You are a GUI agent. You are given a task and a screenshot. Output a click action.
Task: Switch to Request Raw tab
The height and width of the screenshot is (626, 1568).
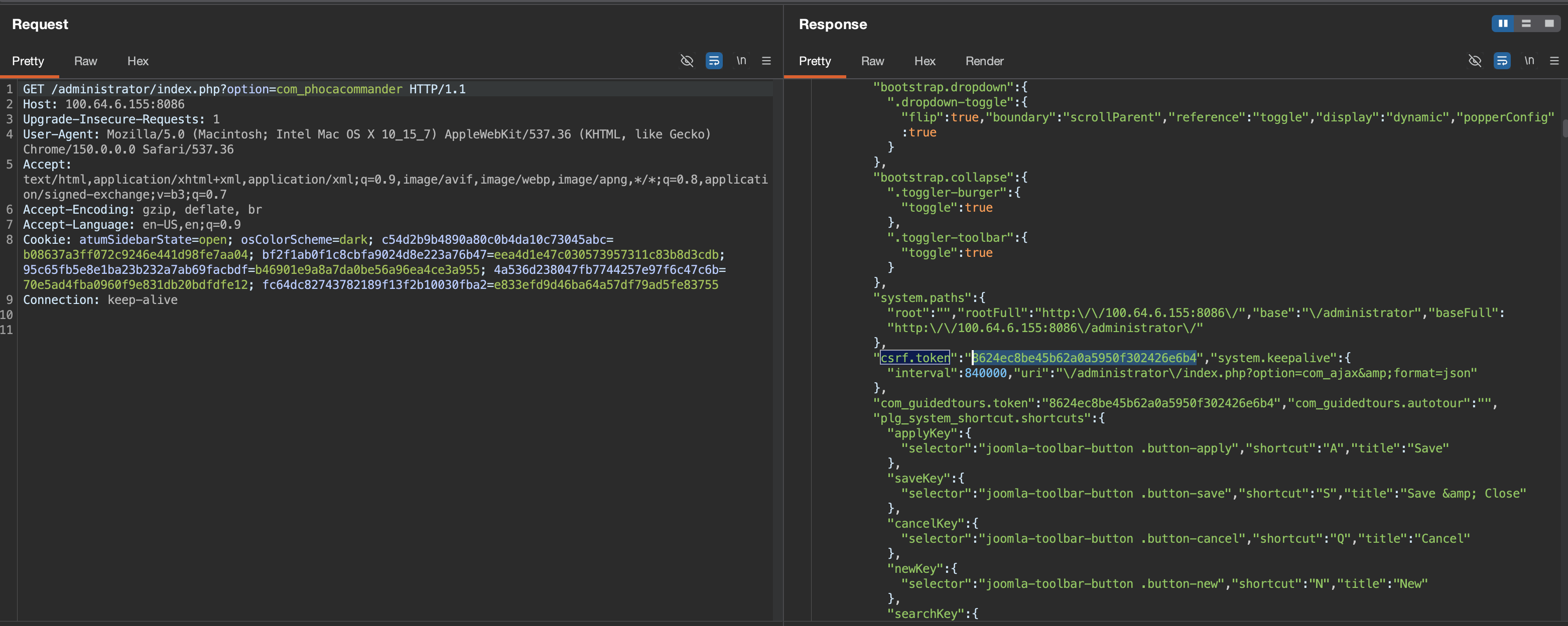(86, 61)
